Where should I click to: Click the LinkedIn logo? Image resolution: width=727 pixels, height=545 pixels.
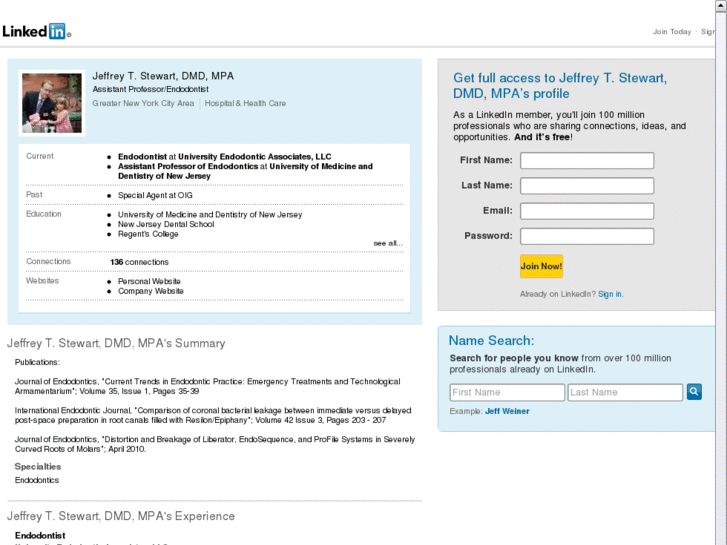[x=37, y=31]
